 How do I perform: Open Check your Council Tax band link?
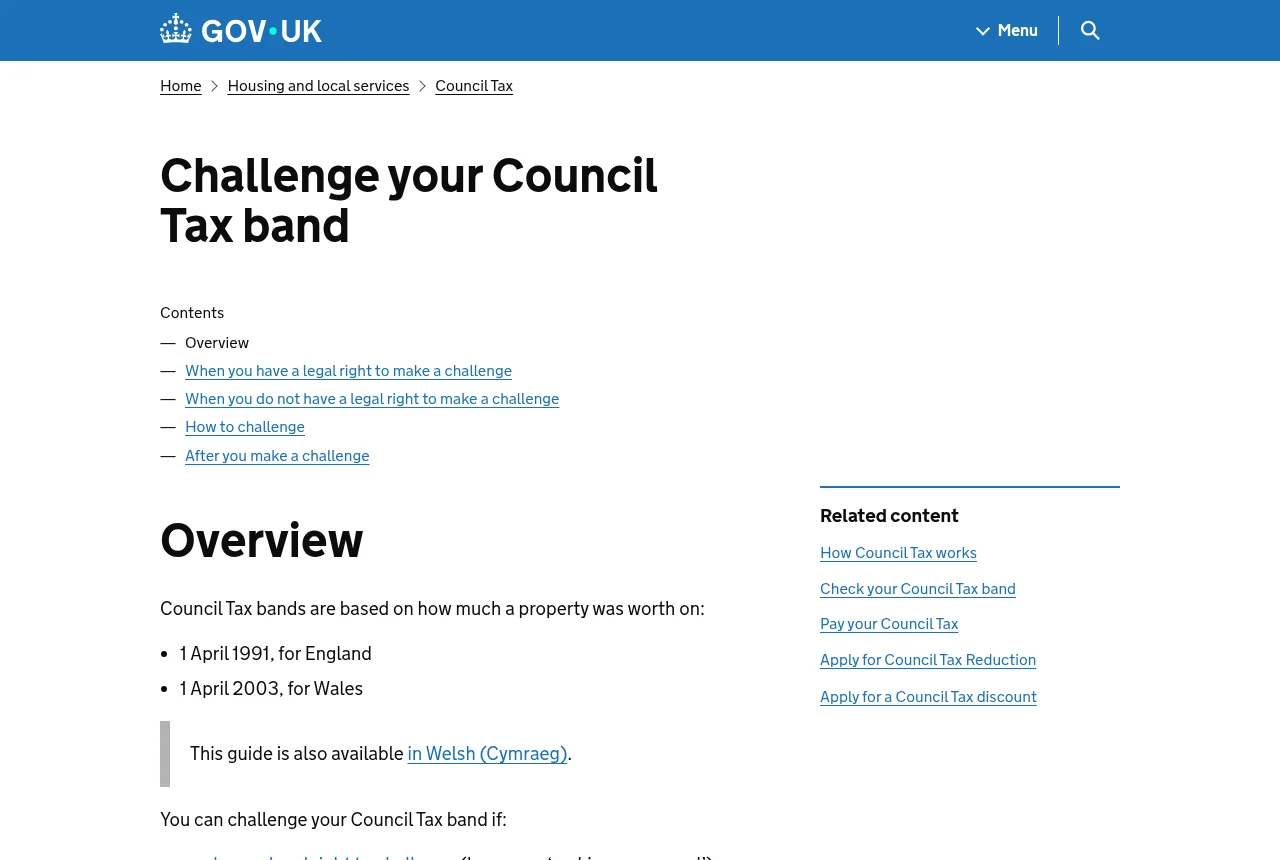point(918,589)
